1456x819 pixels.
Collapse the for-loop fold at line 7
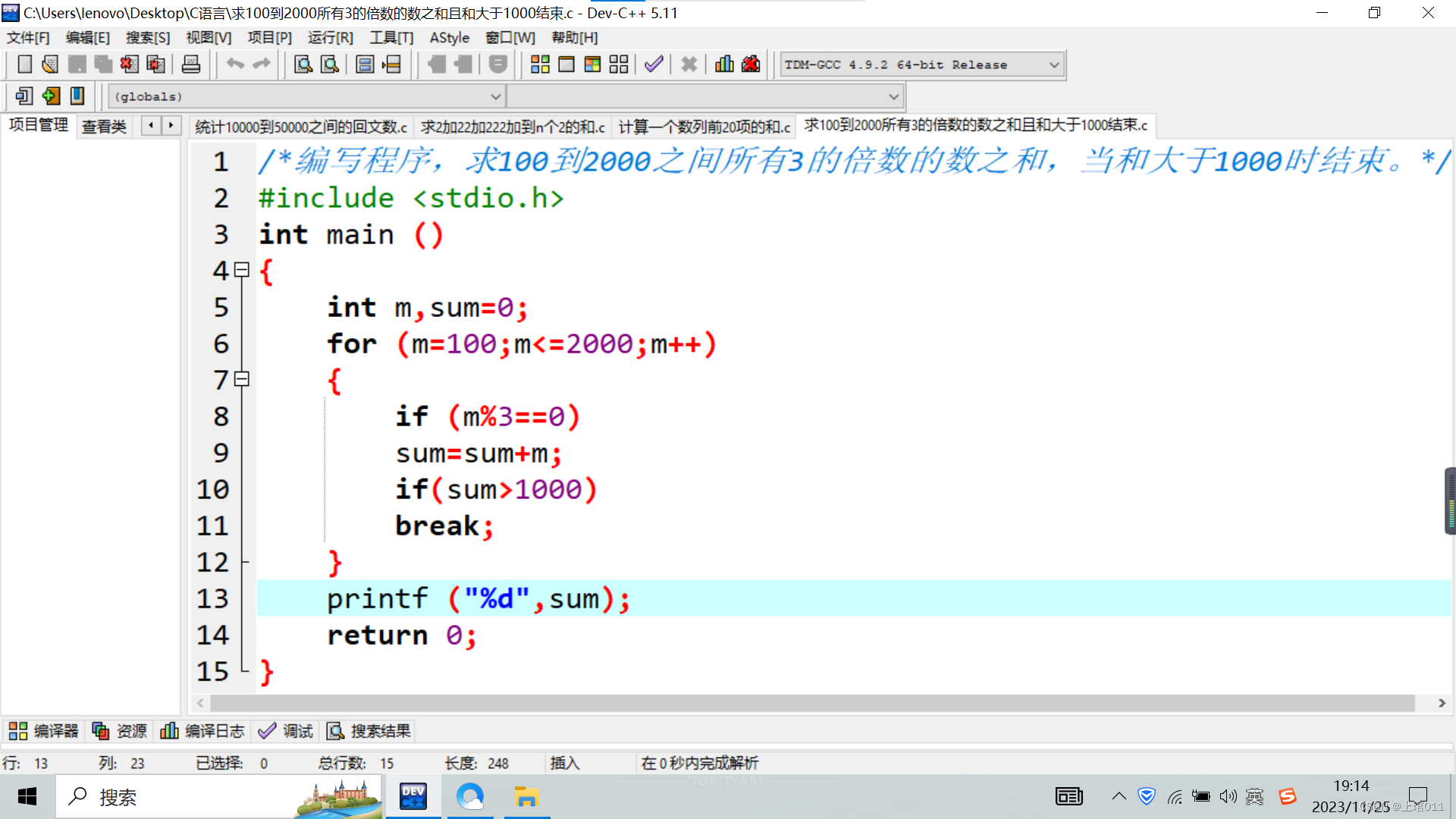point(242,378)
